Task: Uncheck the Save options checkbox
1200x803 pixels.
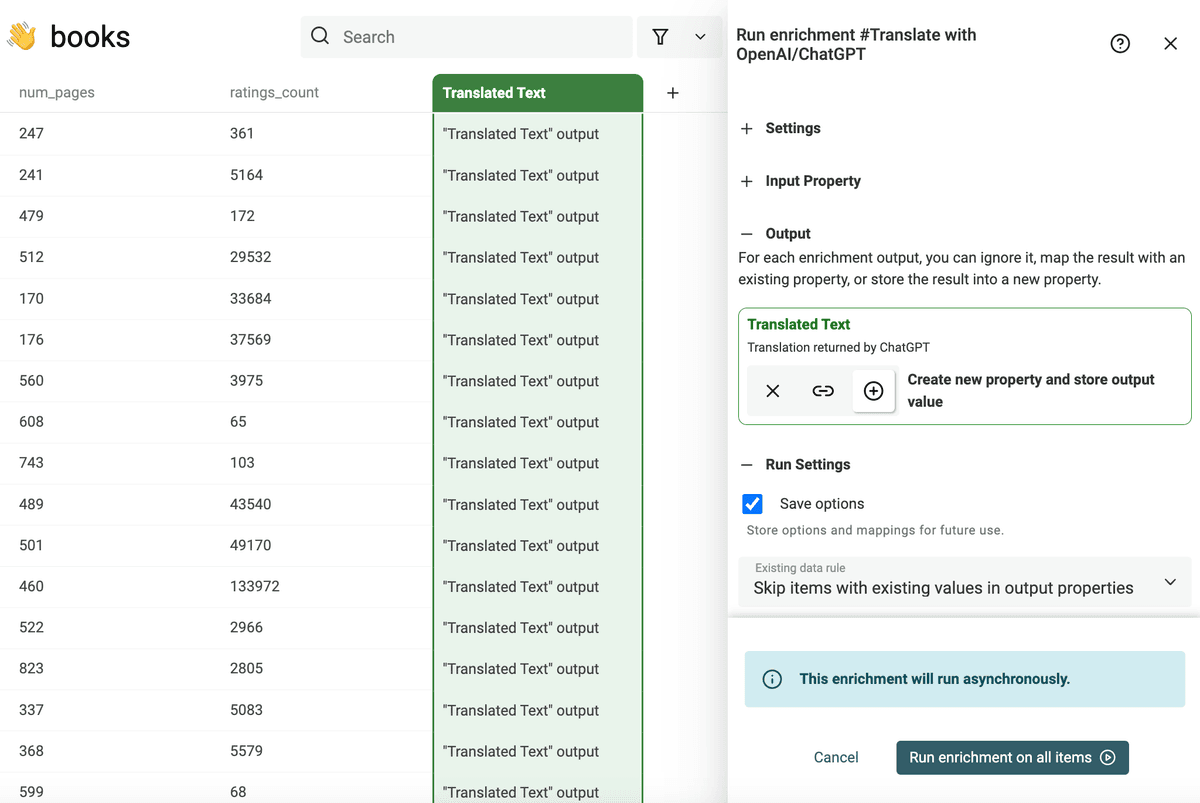Action: 753,504
